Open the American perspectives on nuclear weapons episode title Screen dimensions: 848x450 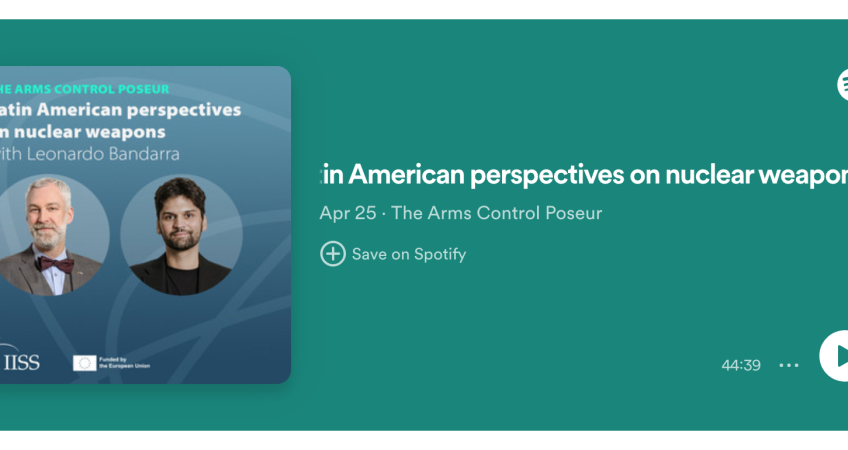click(x=584, y=174)
